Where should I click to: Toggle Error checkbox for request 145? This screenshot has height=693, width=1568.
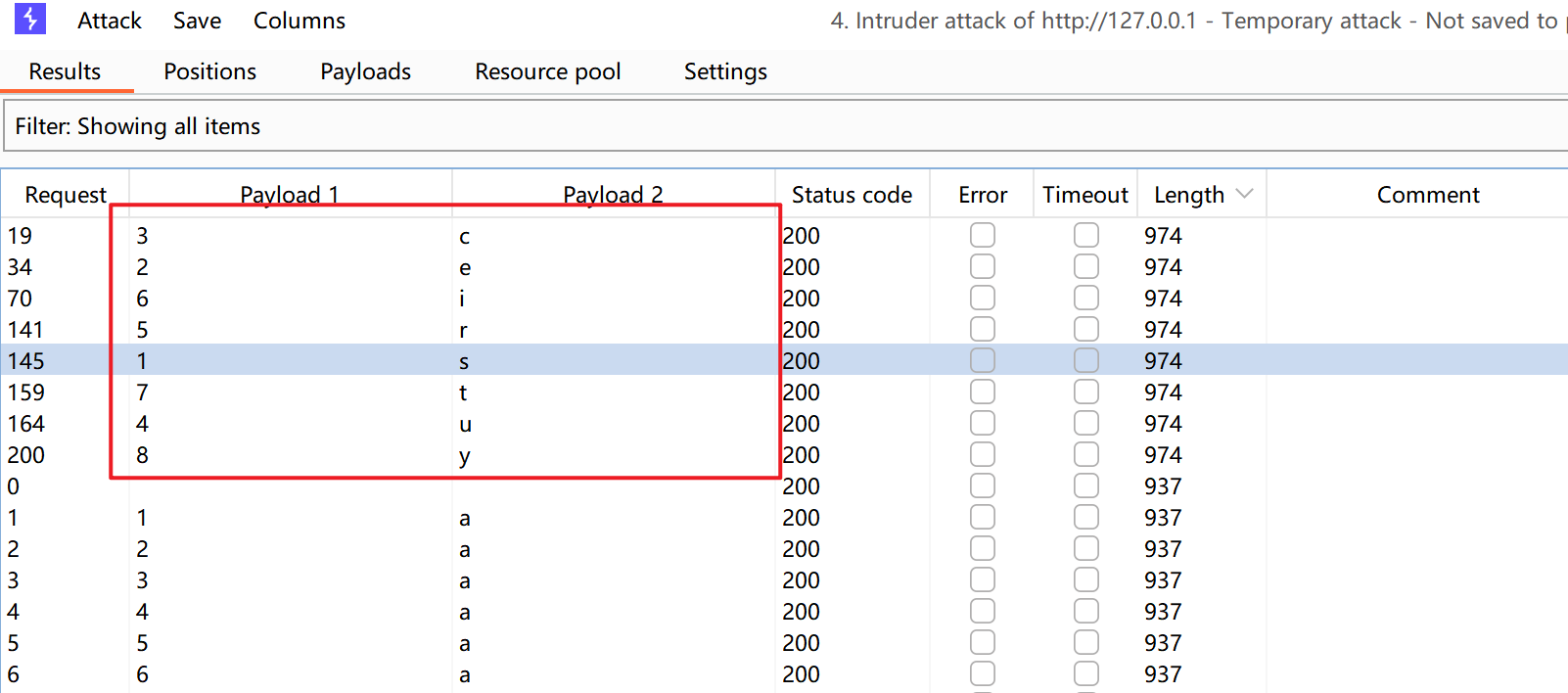click(x=983, y=360)
